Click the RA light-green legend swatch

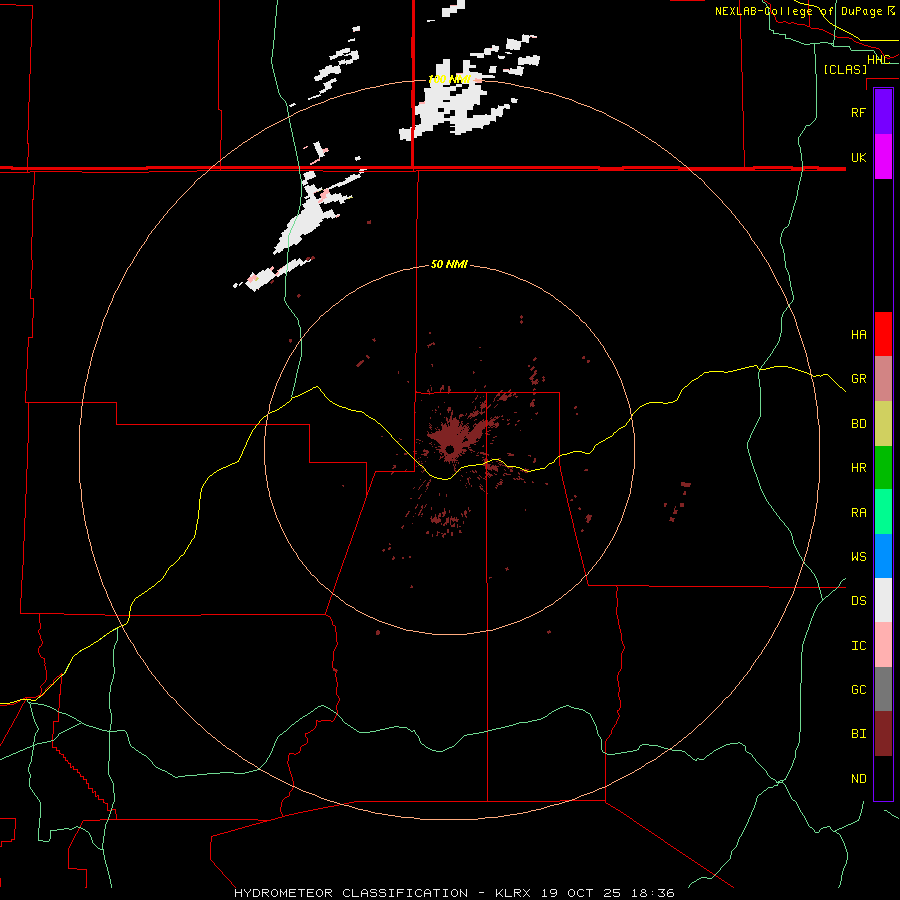883,512
